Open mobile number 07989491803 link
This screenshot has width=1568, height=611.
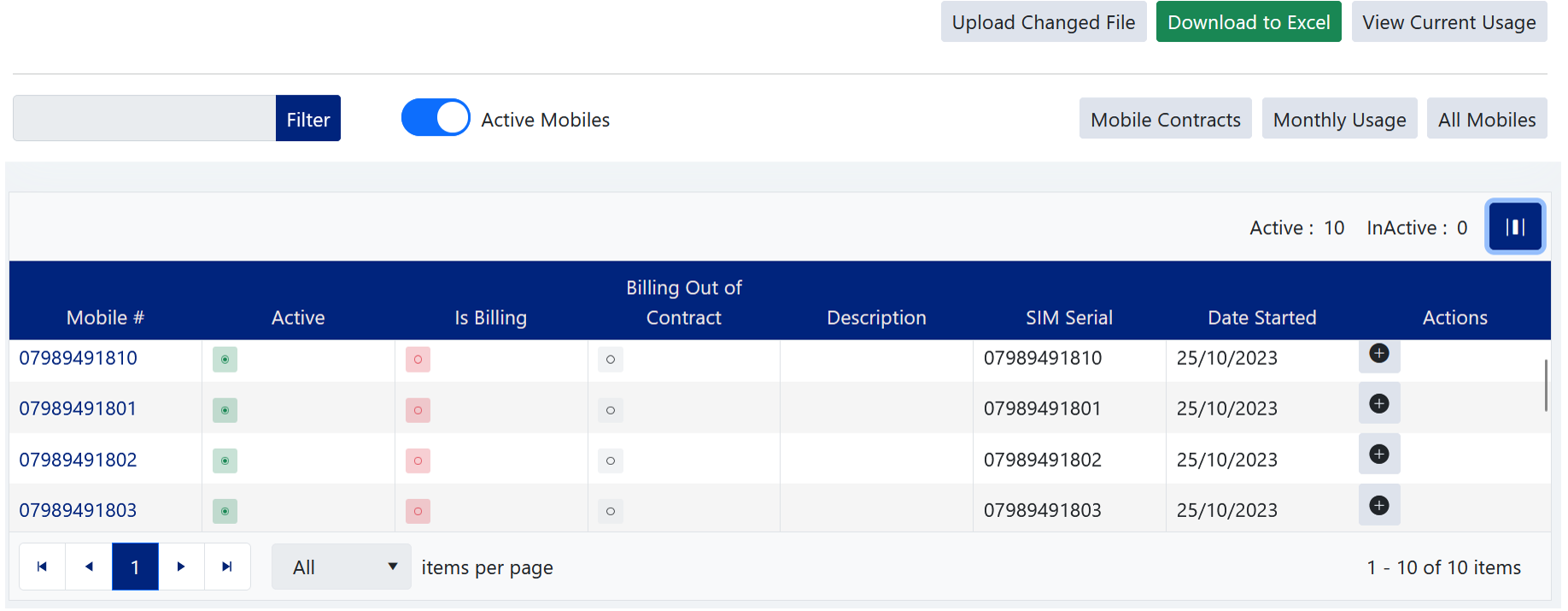[78, 510]
